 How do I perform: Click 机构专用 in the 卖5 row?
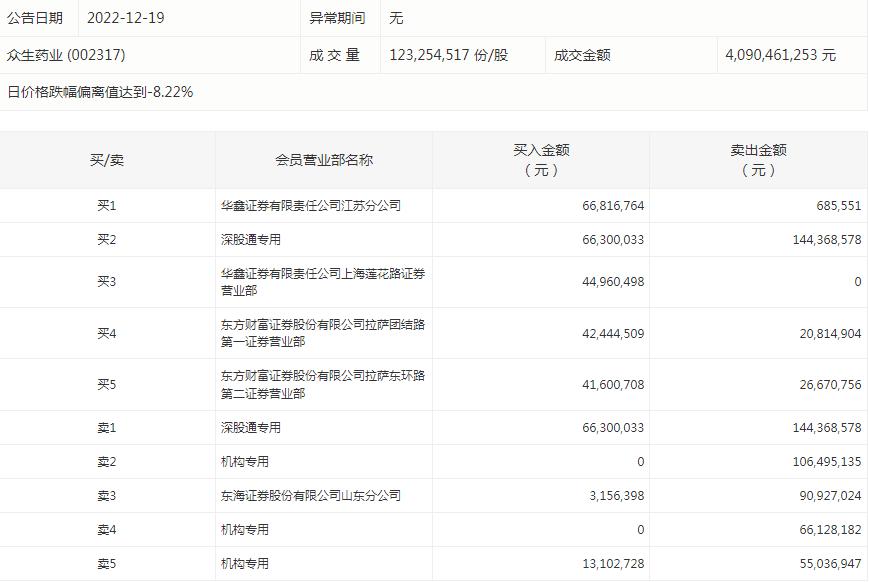point(244,564)
